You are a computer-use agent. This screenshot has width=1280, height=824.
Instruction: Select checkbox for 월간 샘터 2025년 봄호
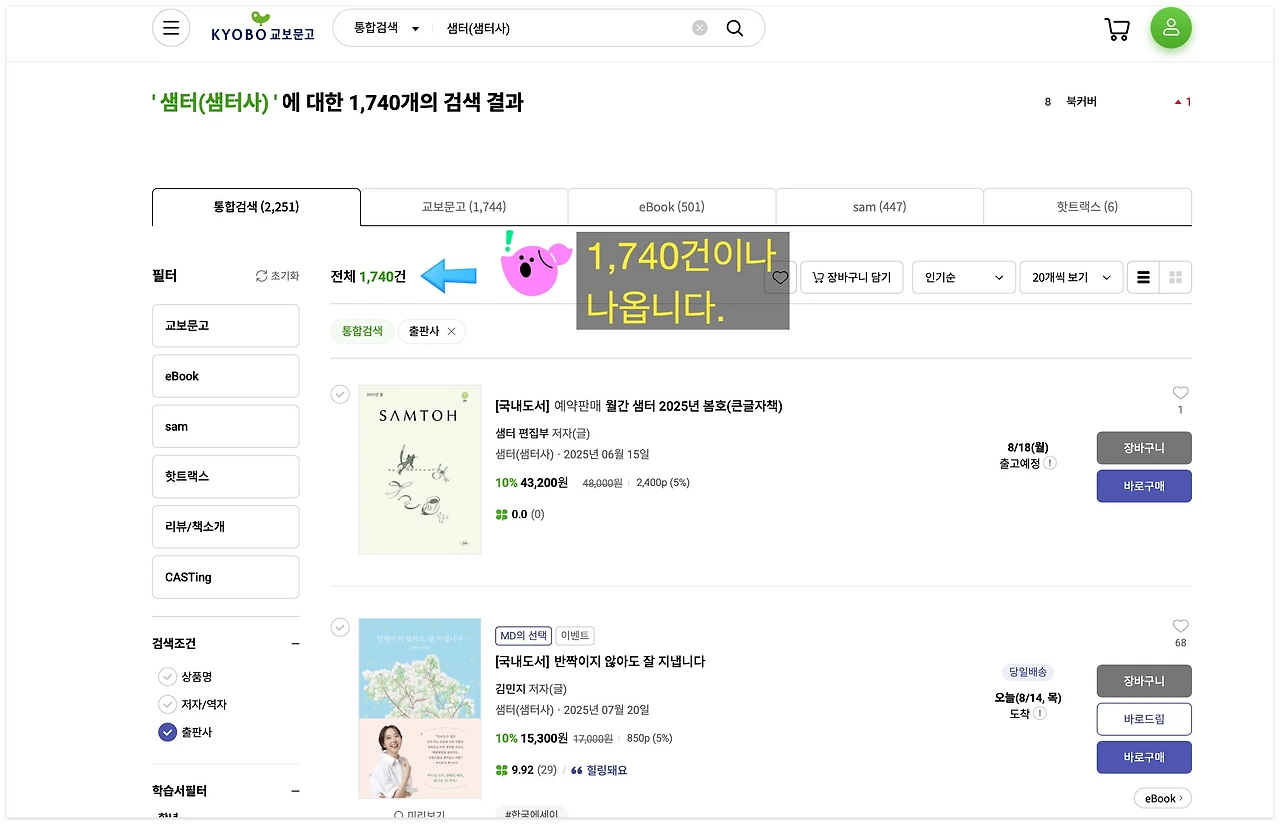pyautogui.click(x=340, y=394)
